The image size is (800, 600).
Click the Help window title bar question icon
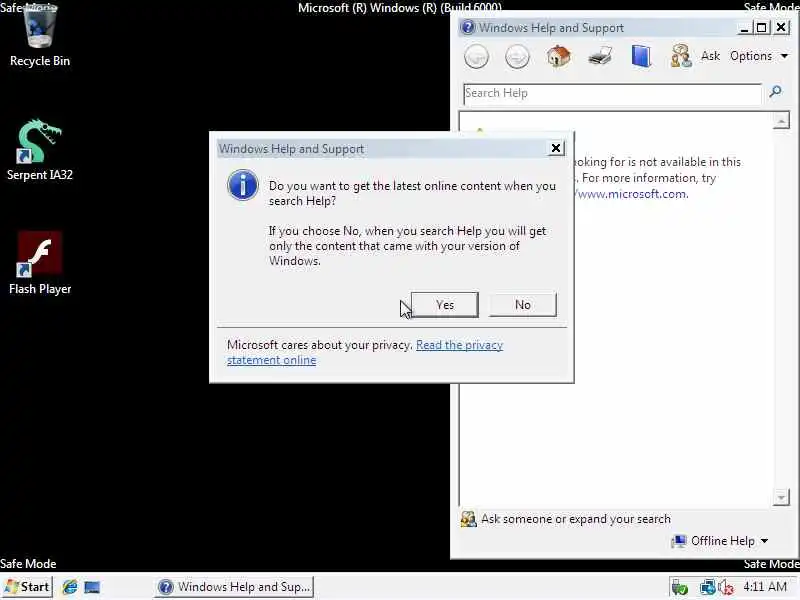tap(467, 27)
